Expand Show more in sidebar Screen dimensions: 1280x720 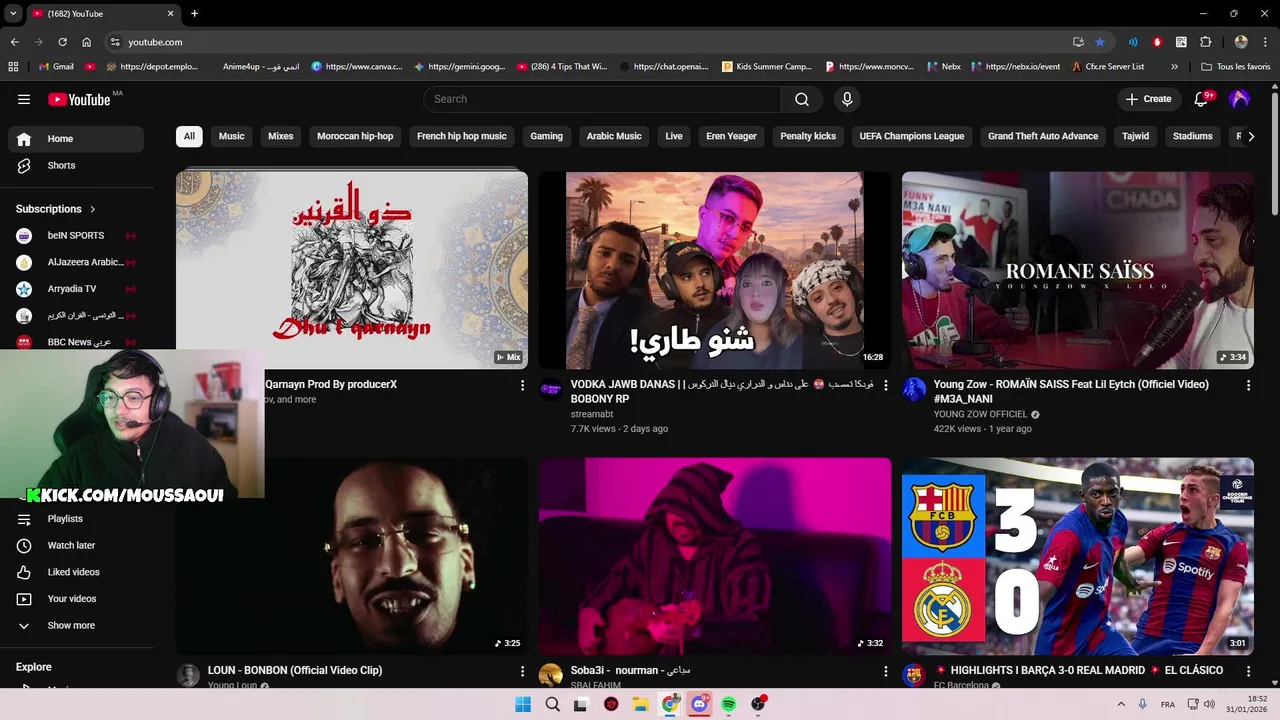click(x=76, y=626)
